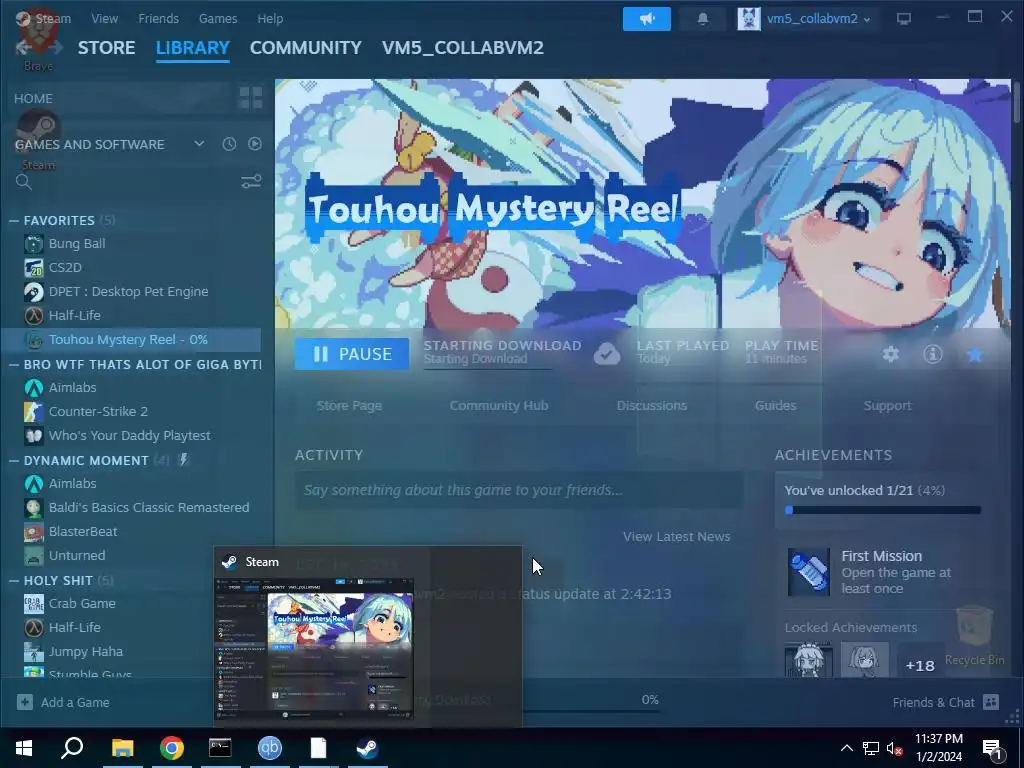Click the First Mission achievement icon

click(x=808, y=571)
